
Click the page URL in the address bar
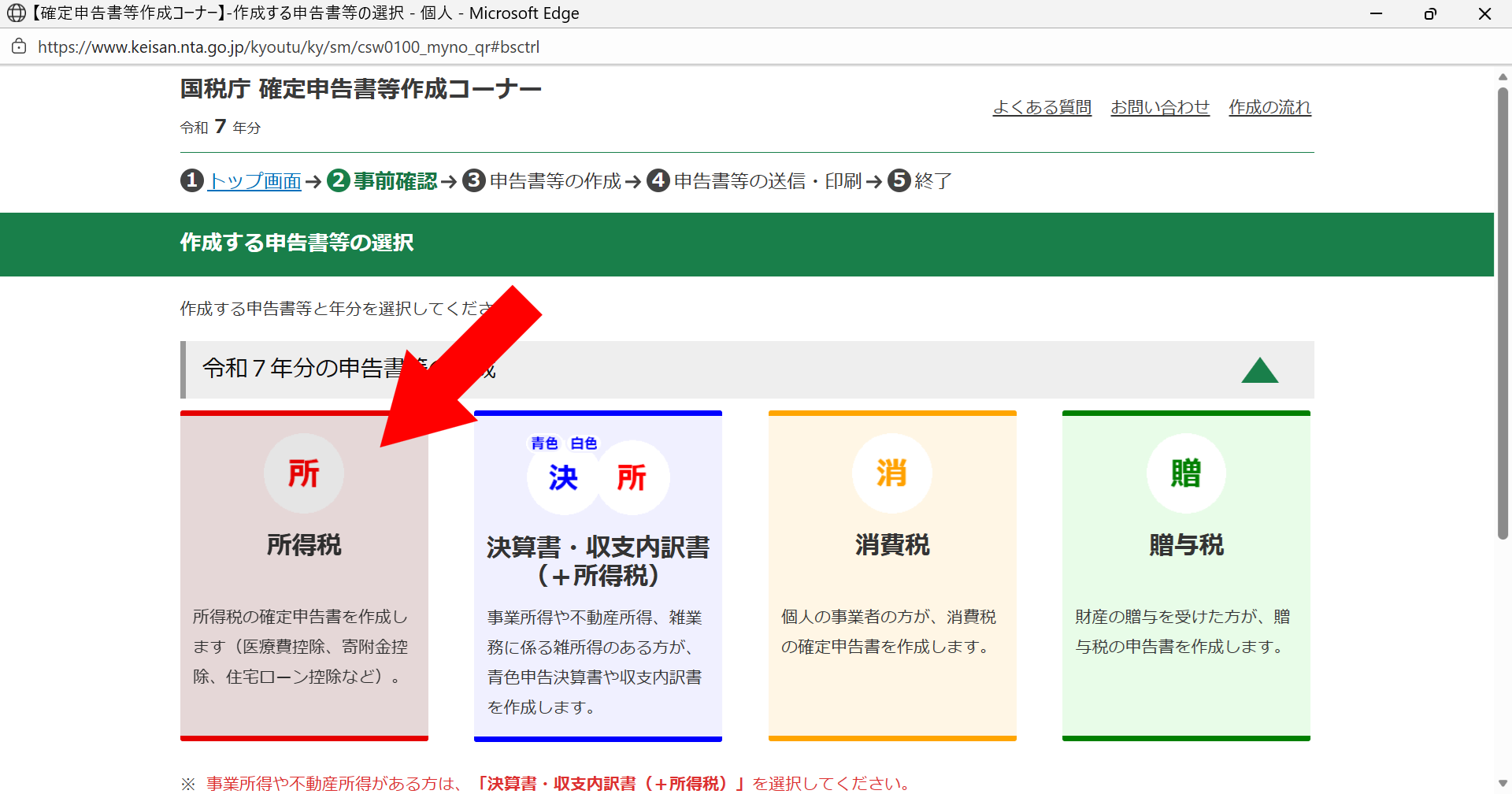[x=288, y=47]
